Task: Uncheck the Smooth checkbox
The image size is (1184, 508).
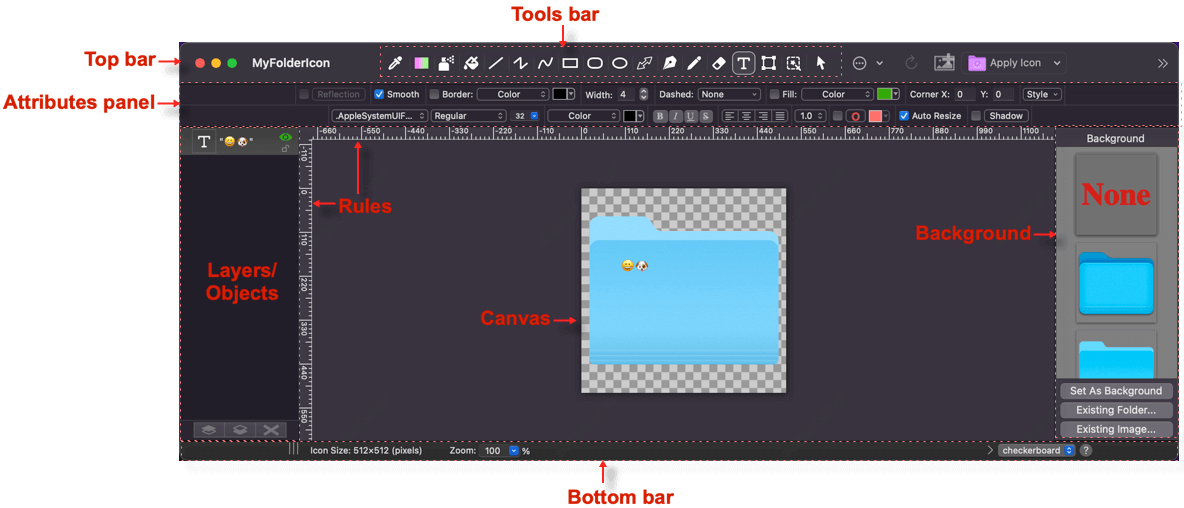Action: pos(379,94)
